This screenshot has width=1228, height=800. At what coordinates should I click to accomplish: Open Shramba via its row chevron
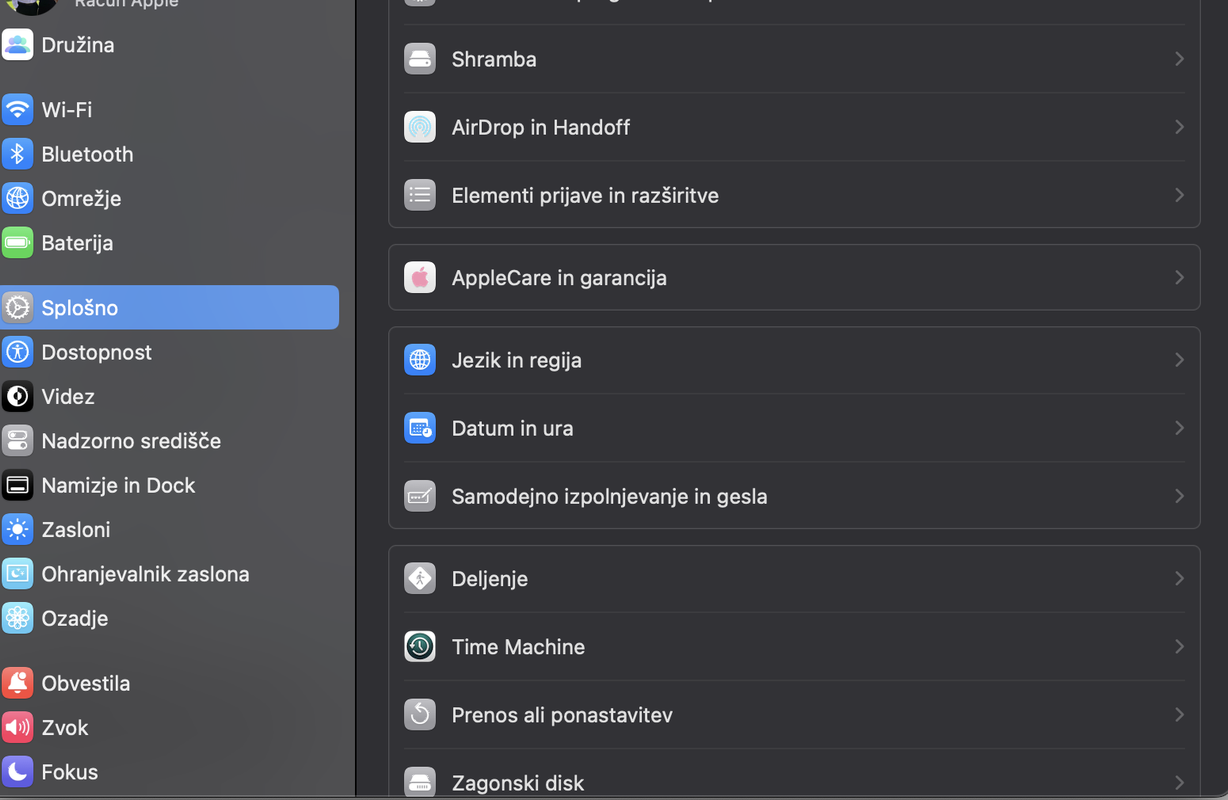1179,59
